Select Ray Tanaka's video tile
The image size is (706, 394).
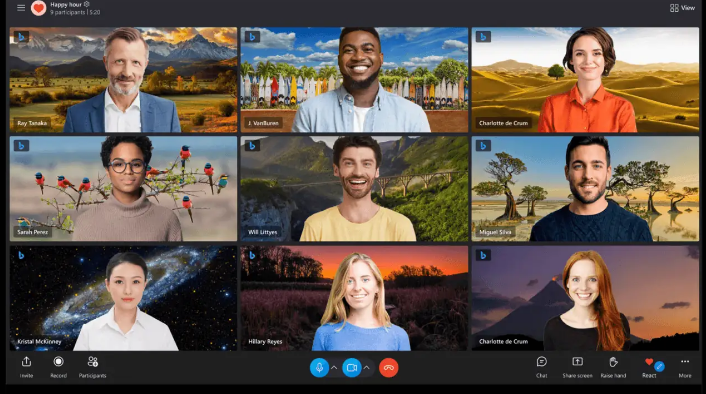[x=123, y=80]
